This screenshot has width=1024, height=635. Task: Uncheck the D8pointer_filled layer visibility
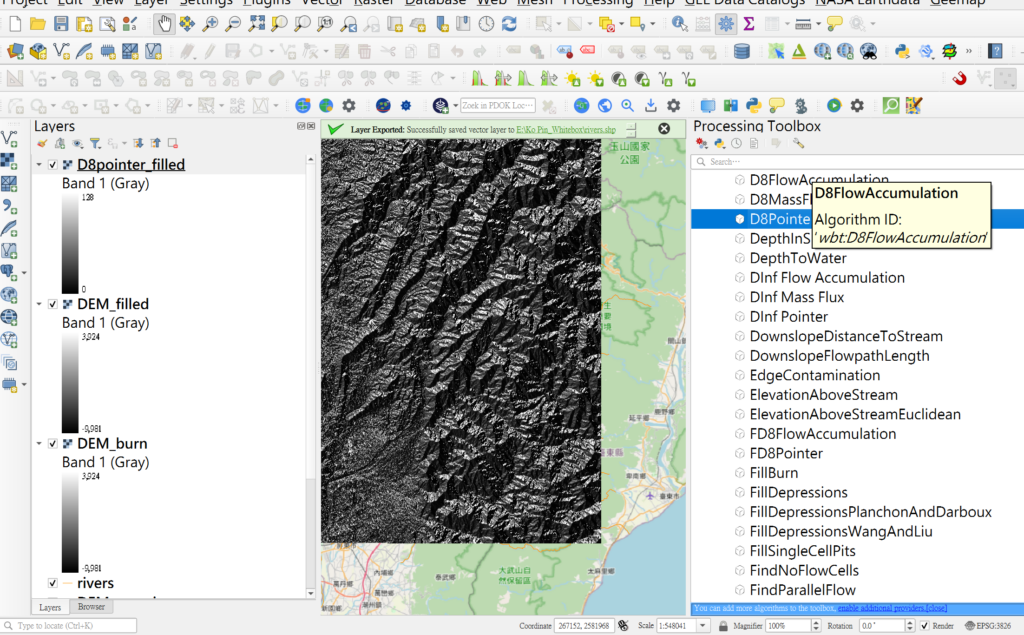(x=53, y=165)
